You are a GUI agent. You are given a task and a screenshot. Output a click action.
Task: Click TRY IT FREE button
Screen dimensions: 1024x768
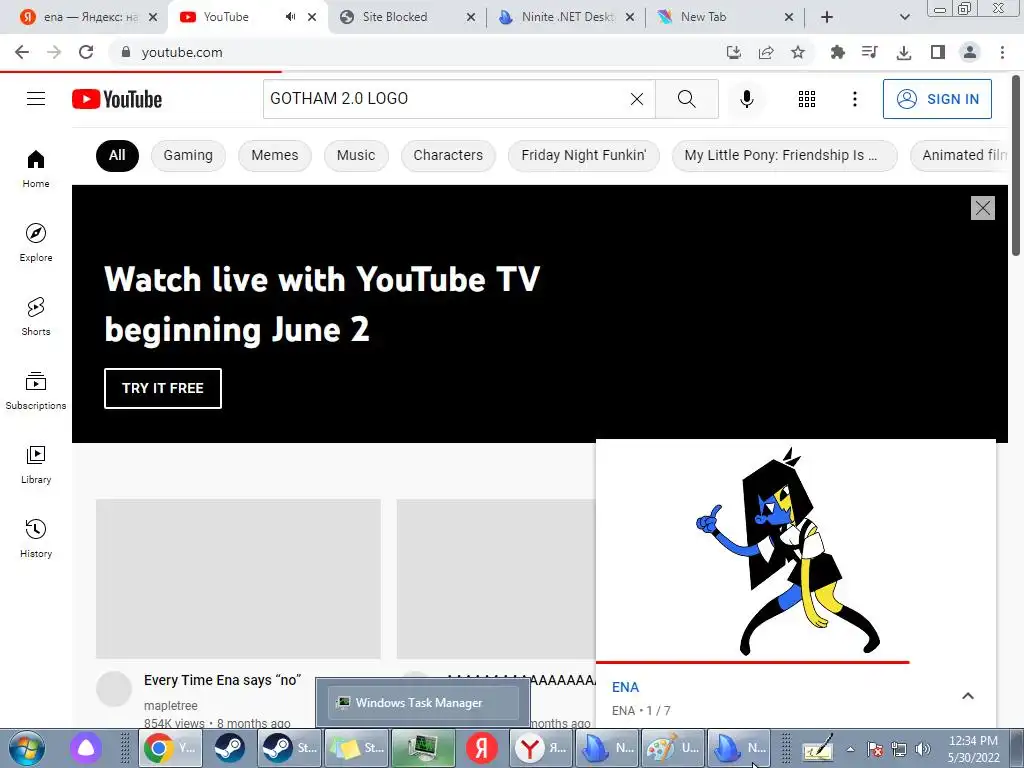(163, 388)
